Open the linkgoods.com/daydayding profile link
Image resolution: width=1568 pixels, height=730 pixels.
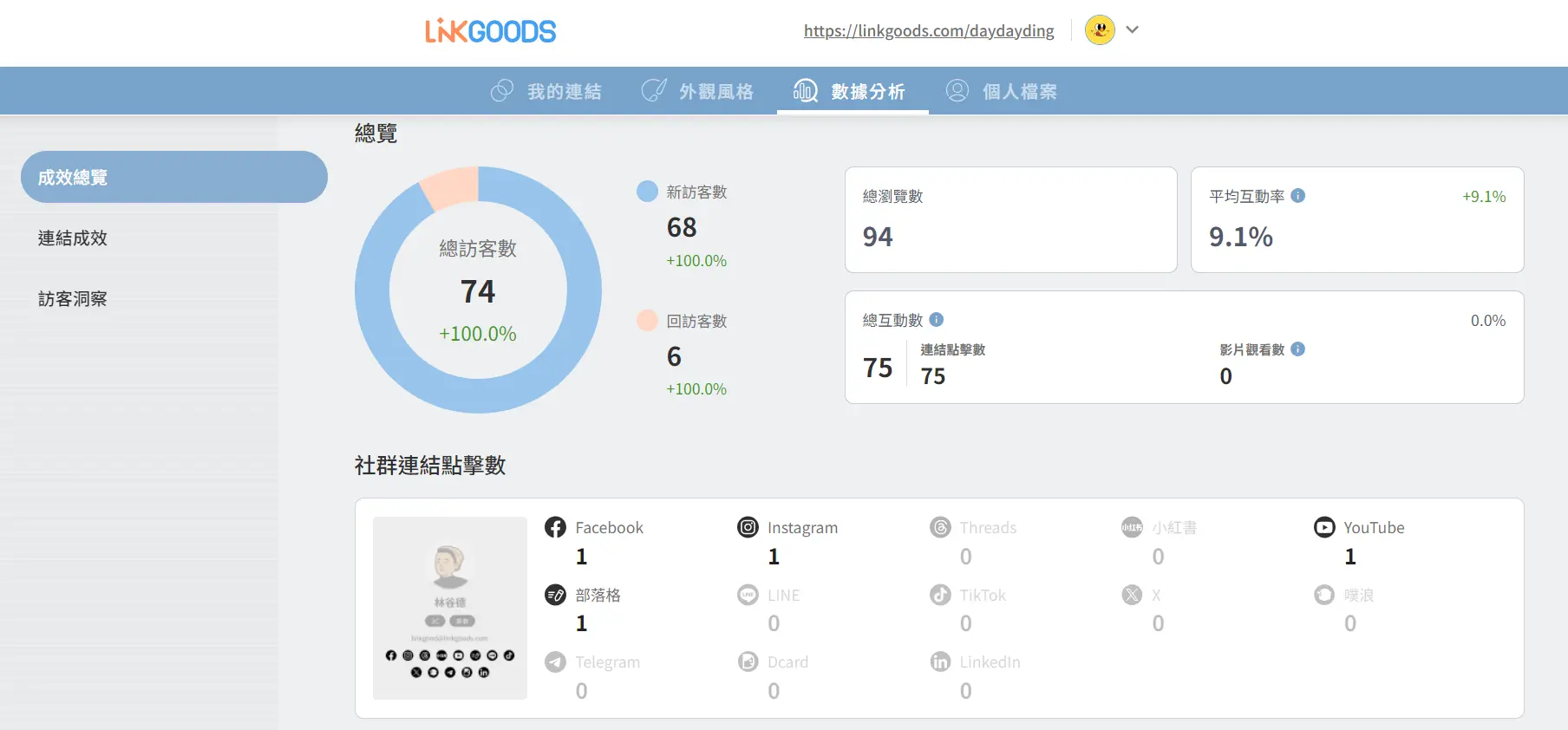[929, 31]
